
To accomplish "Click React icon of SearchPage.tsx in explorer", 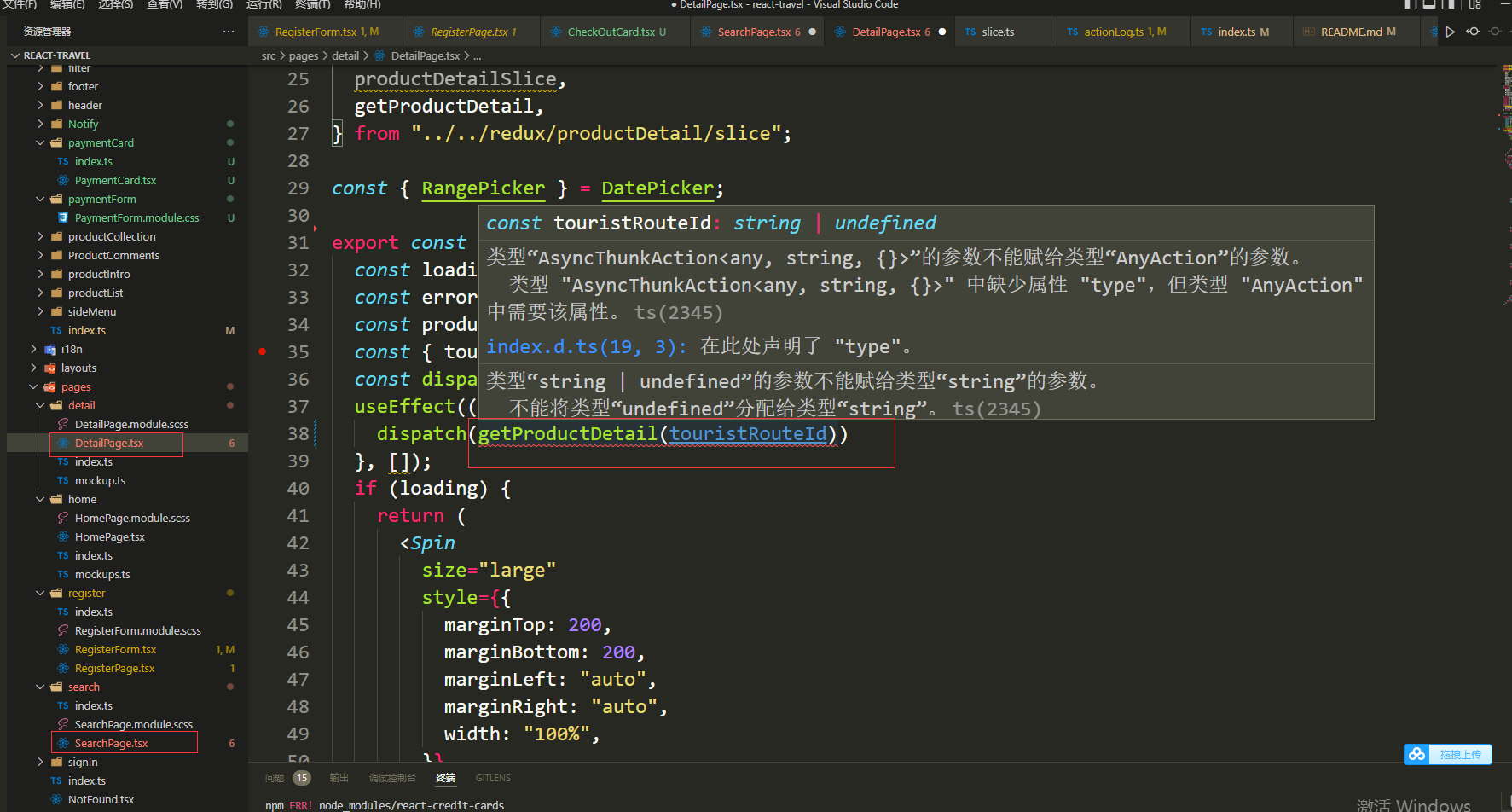I will [x=63, y=743].
